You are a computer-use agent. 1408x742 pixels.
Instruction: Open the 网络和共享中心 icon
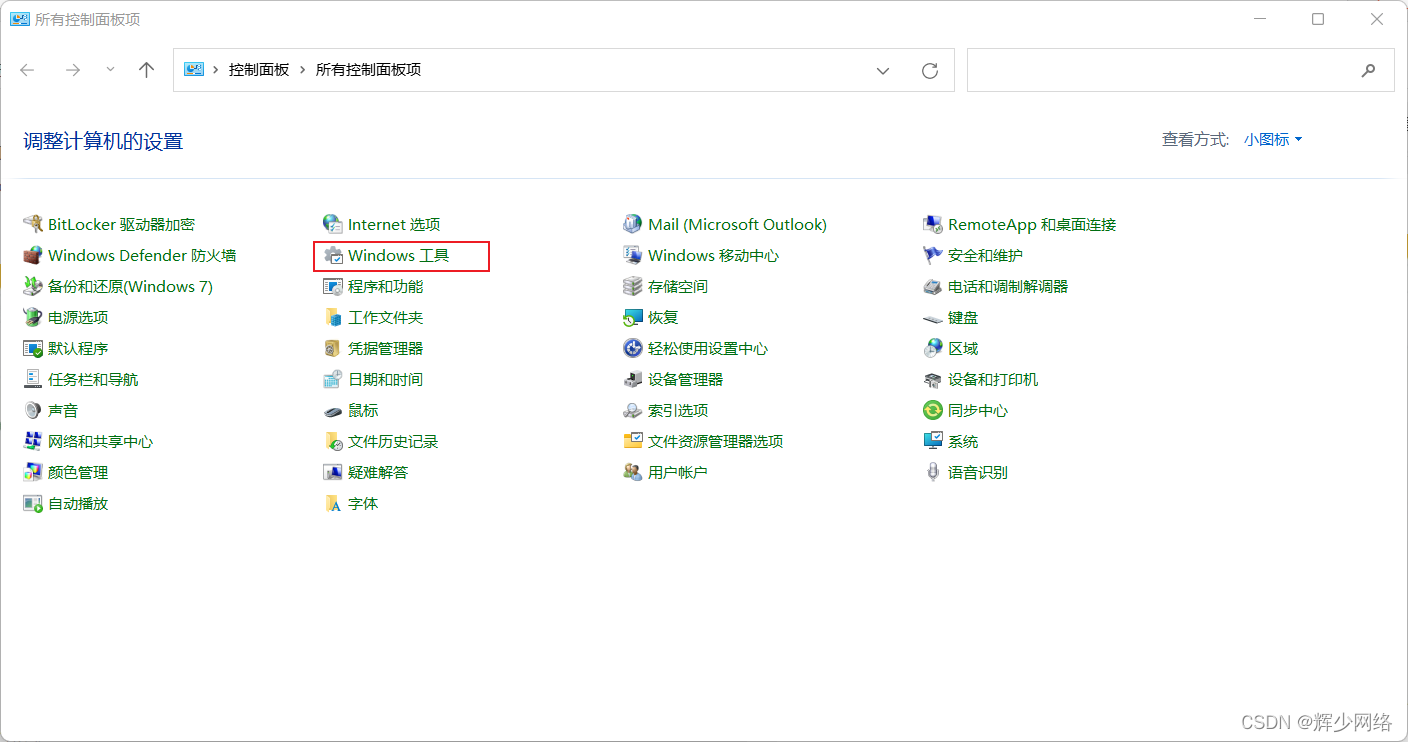(x=33, y=441)
